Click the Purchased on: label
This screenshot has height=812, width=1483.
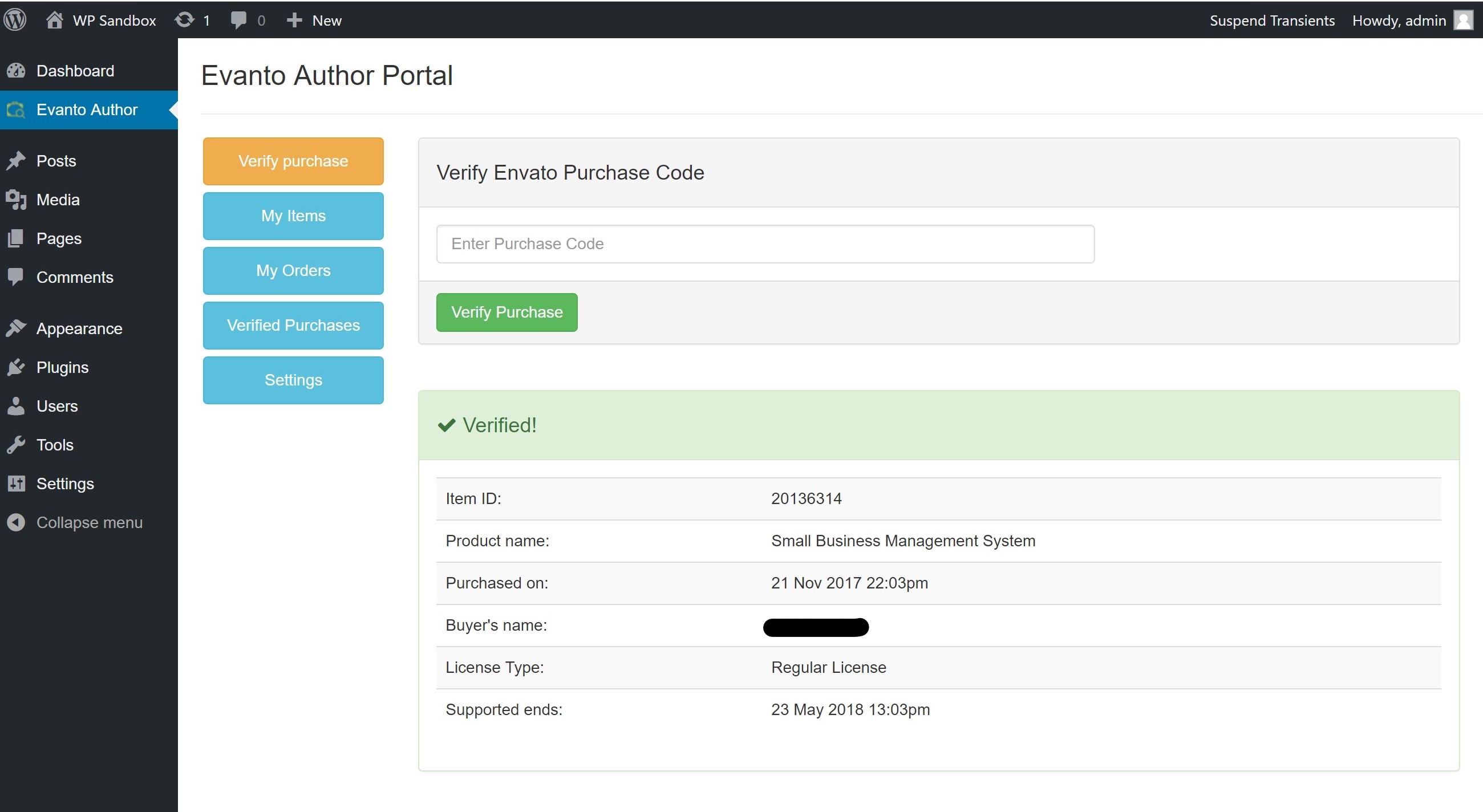(x=497, y=582)
